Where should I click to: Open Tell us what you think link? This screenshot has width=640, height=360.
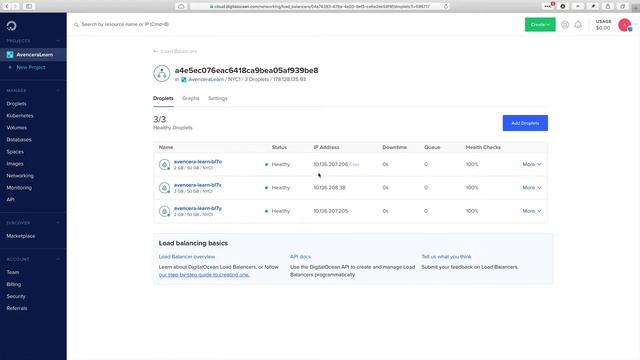click(x=447, y=257)
